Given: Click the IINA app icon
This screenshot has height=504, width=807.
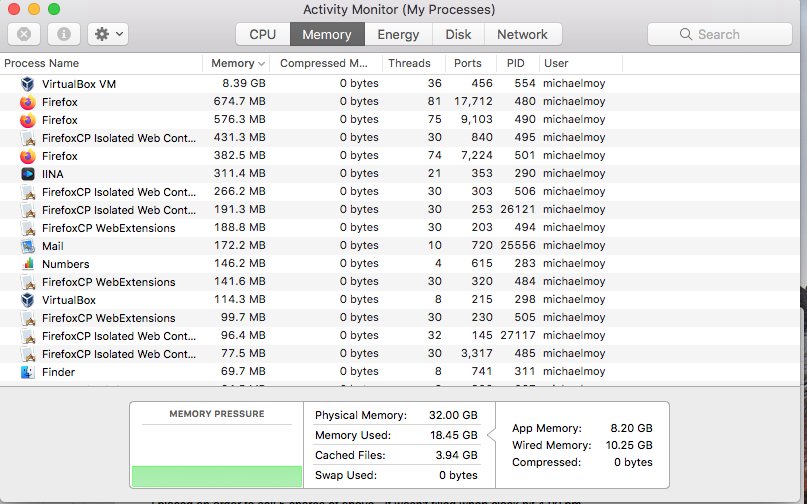Looking at the screenshot, I should point(28,174).
